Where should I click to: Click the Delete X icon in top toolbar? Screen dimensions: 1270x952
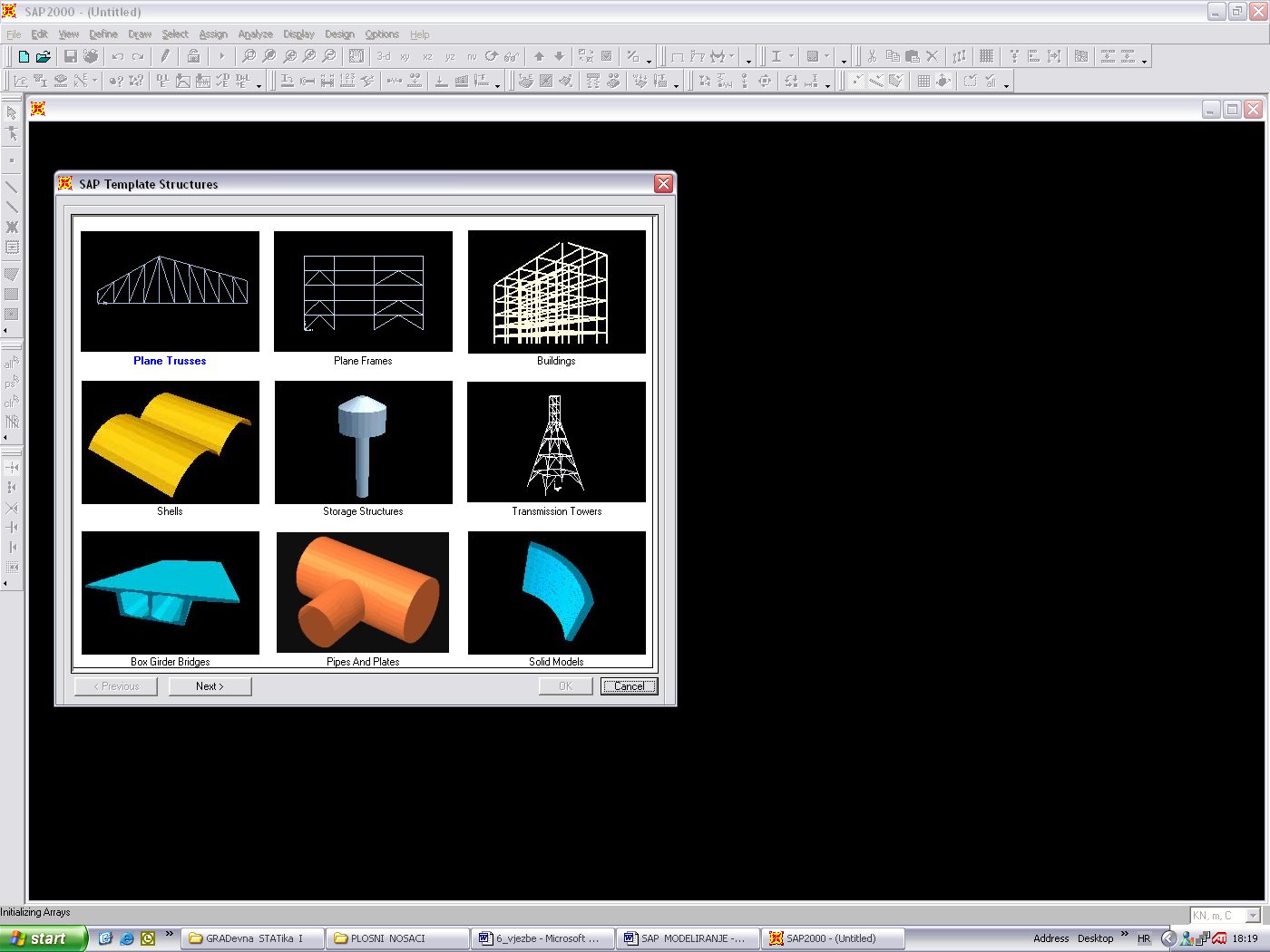[x=932, y=56]
